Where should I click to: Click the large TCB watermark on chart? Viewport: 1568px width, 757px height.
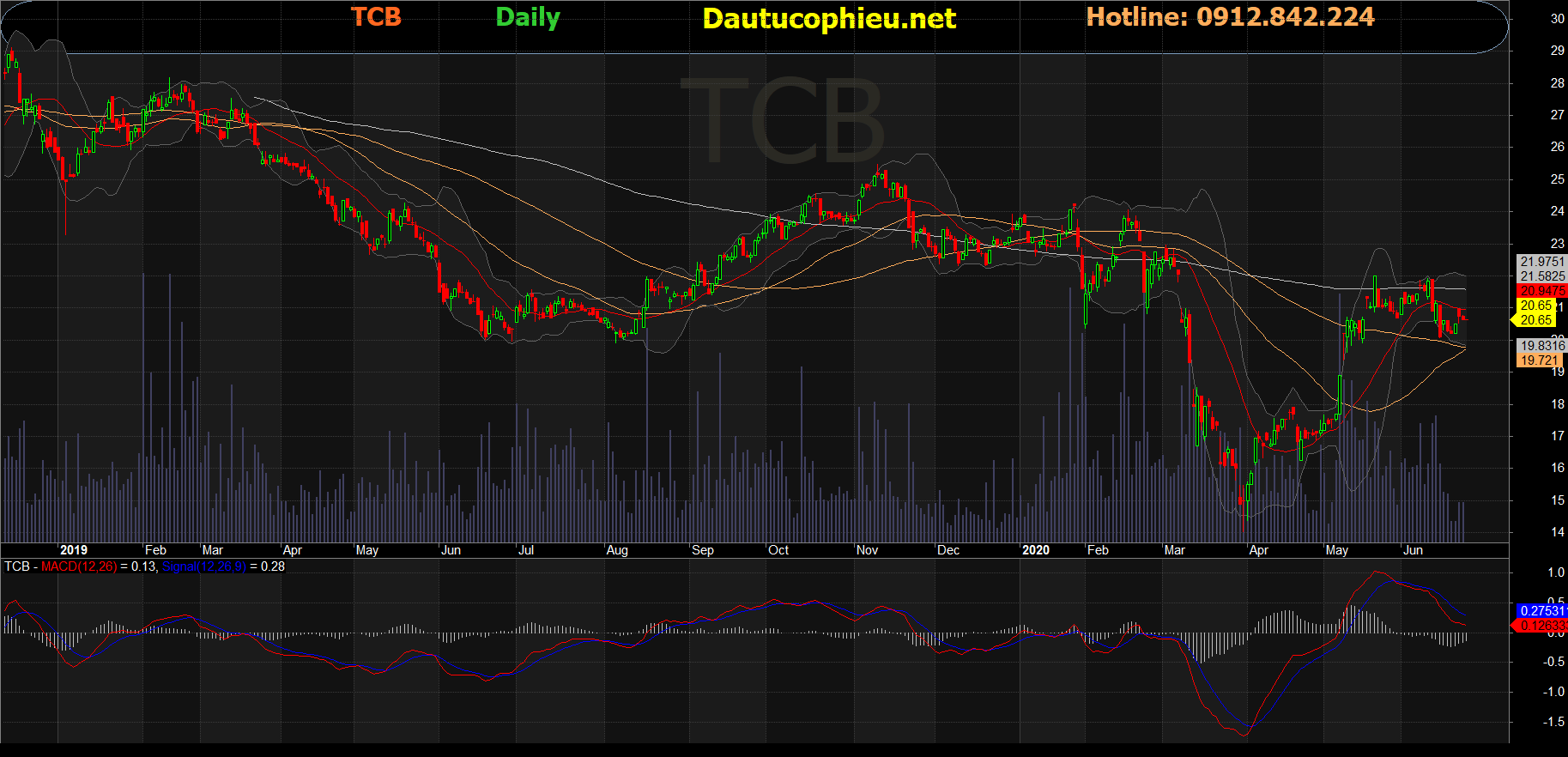click(x=782, y=122)
